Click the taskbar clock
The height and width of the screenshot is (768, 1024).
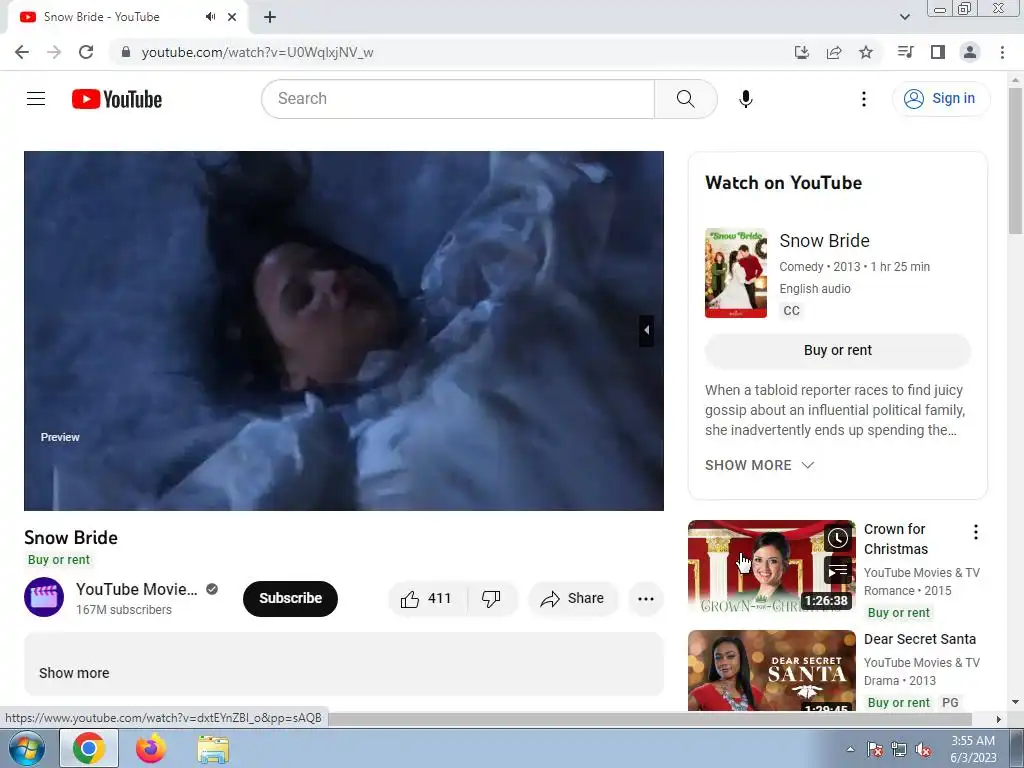pos(973,749)
